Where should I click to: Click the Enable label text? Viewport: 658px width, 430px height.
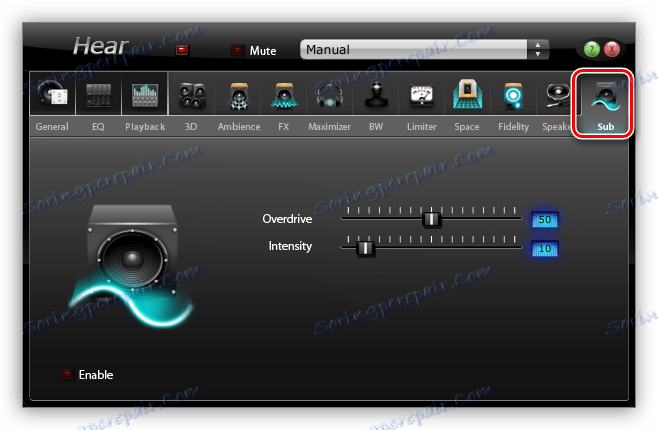(96, 375)
